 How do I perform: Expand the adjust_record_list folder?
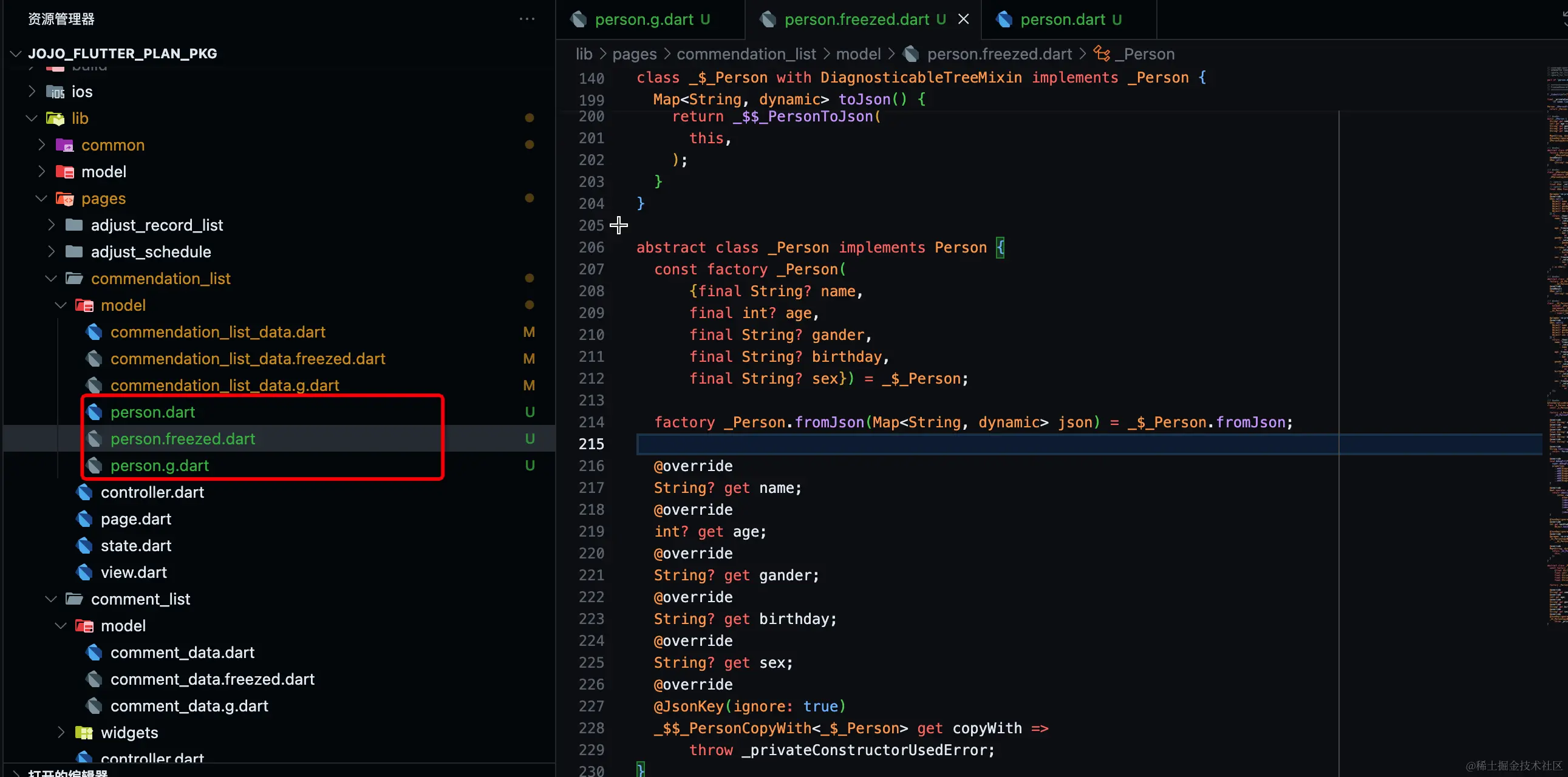point(51,225)
